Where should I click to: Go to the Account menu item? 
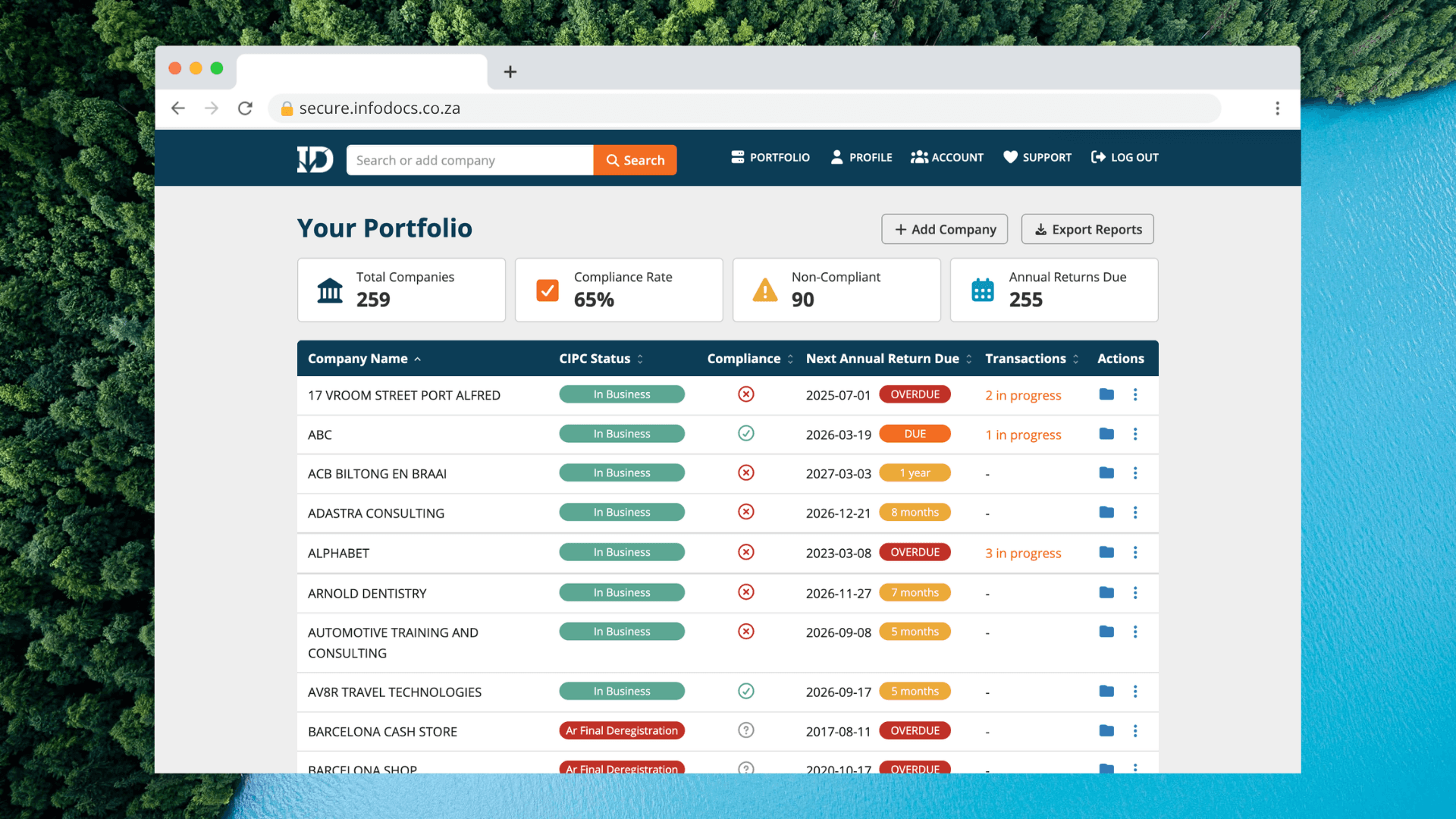tap(947, 158)
